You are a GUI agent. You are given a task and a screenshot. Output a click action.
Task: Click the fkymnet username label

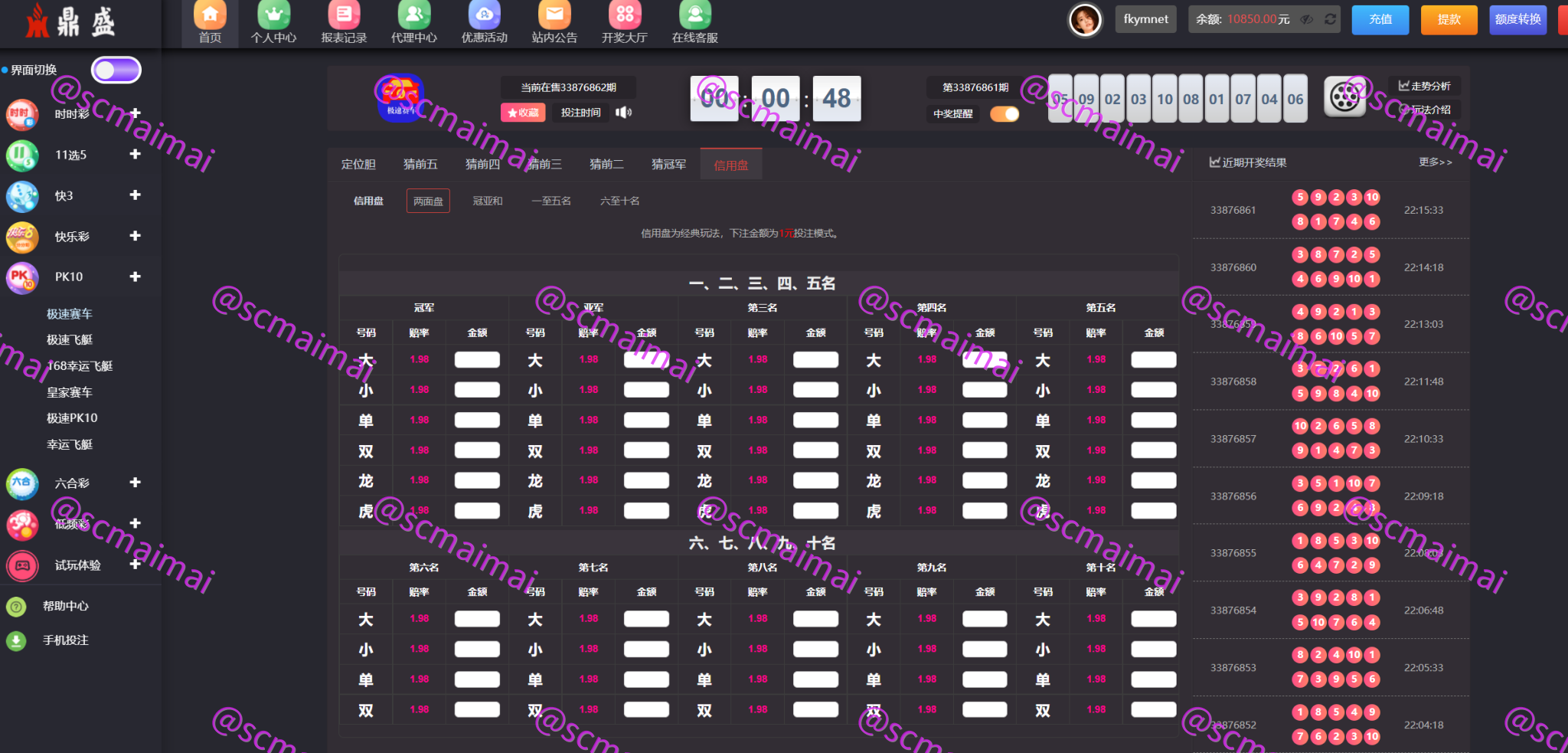coord(1146,19)
